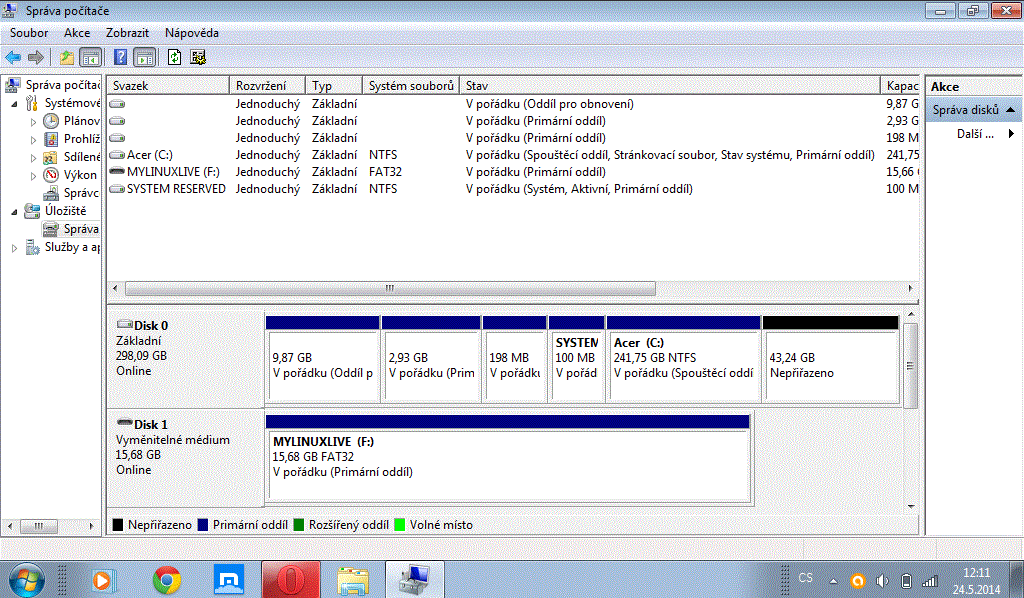The height and width of the screenshot is (598, 1024).
Task: Open Windows Explorer from the taskbar
Action: tap(353, 580)
